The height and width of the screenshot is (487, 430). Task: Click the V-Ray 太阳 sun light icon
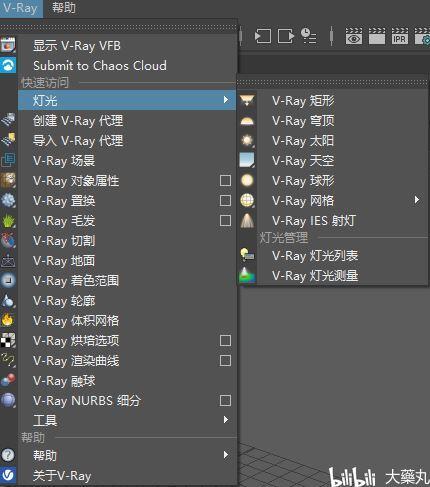tap(247, 140)
